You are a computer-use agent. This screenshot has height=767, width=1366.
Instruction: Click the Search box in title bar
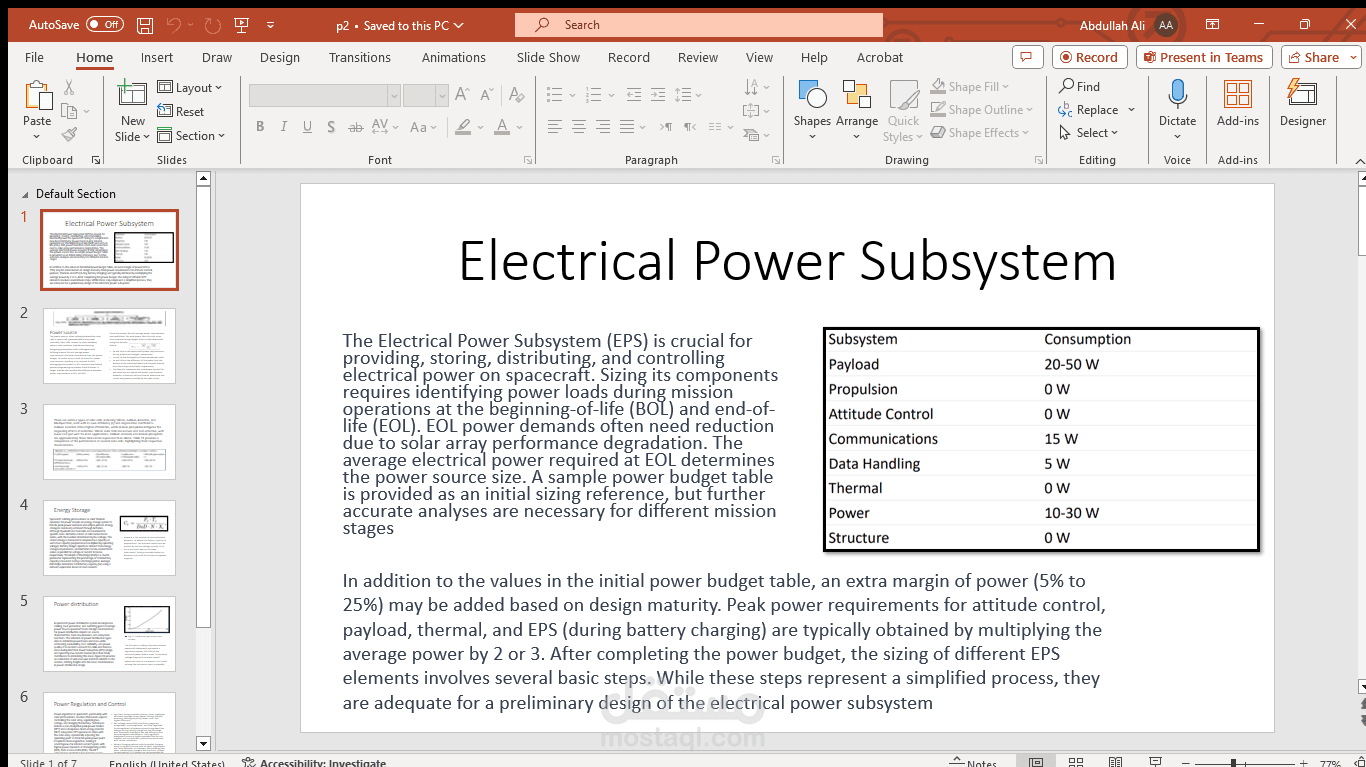pos(699,25)
